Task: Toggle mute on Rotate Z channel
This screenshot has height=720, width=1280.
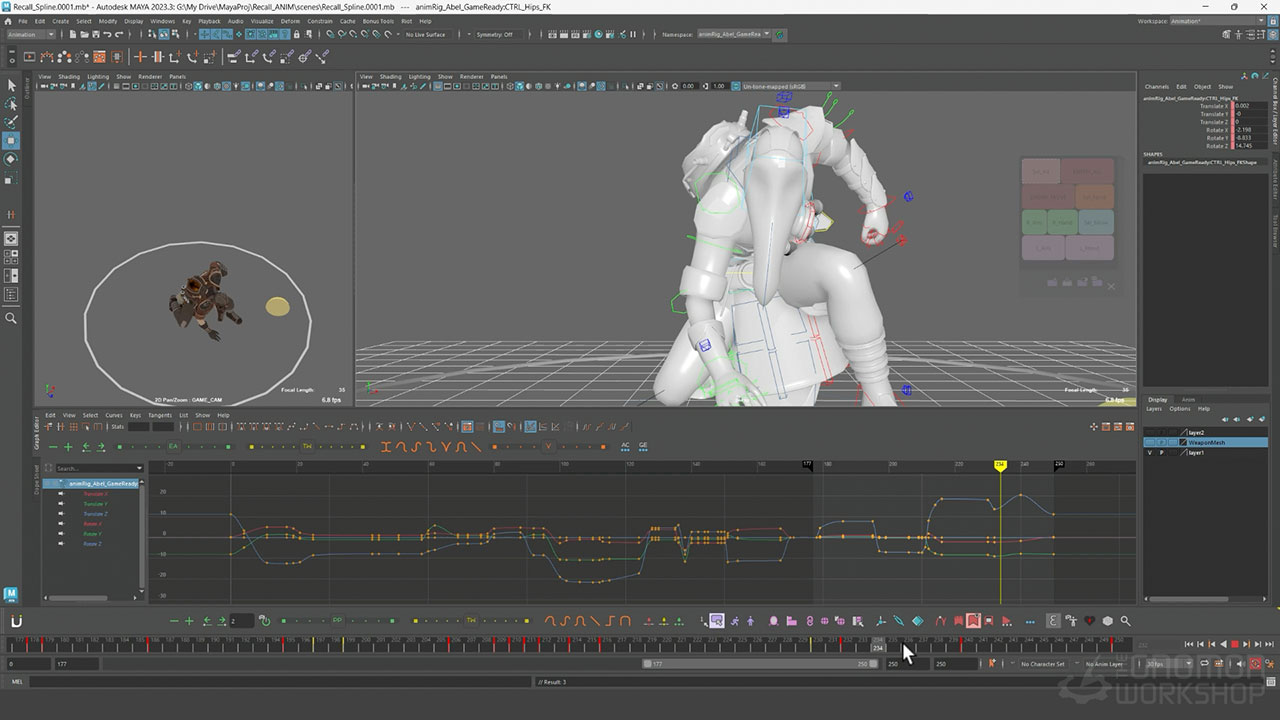Action: tap(61, 544)
